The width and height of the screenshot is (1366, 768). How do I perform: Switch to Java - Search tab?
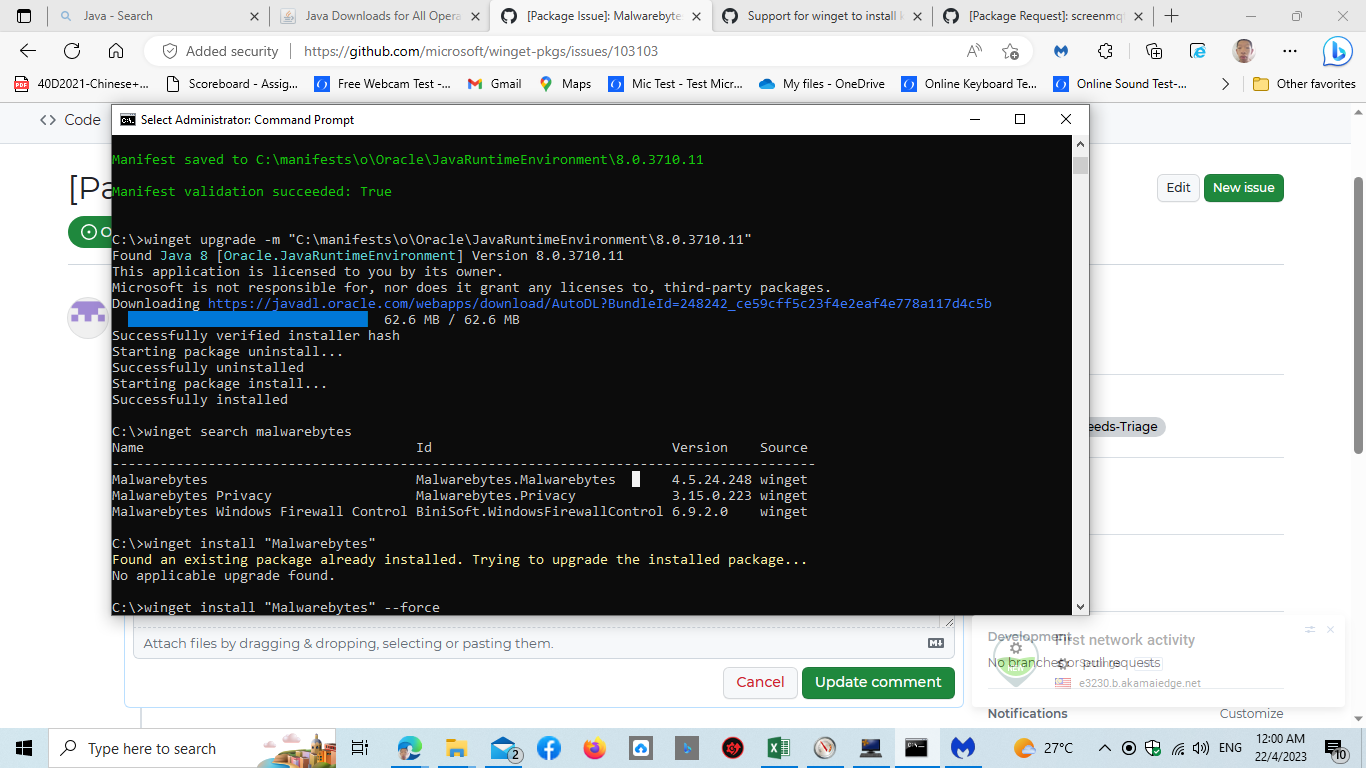click(x=159, y=16)
